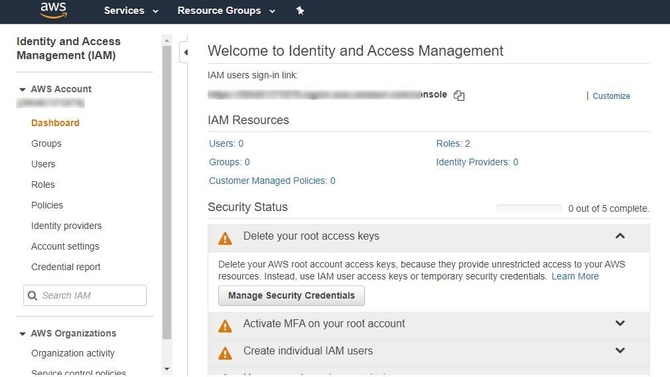
Task: Copy the IAM users sign-in link
Action: click(x=459, y=95)
